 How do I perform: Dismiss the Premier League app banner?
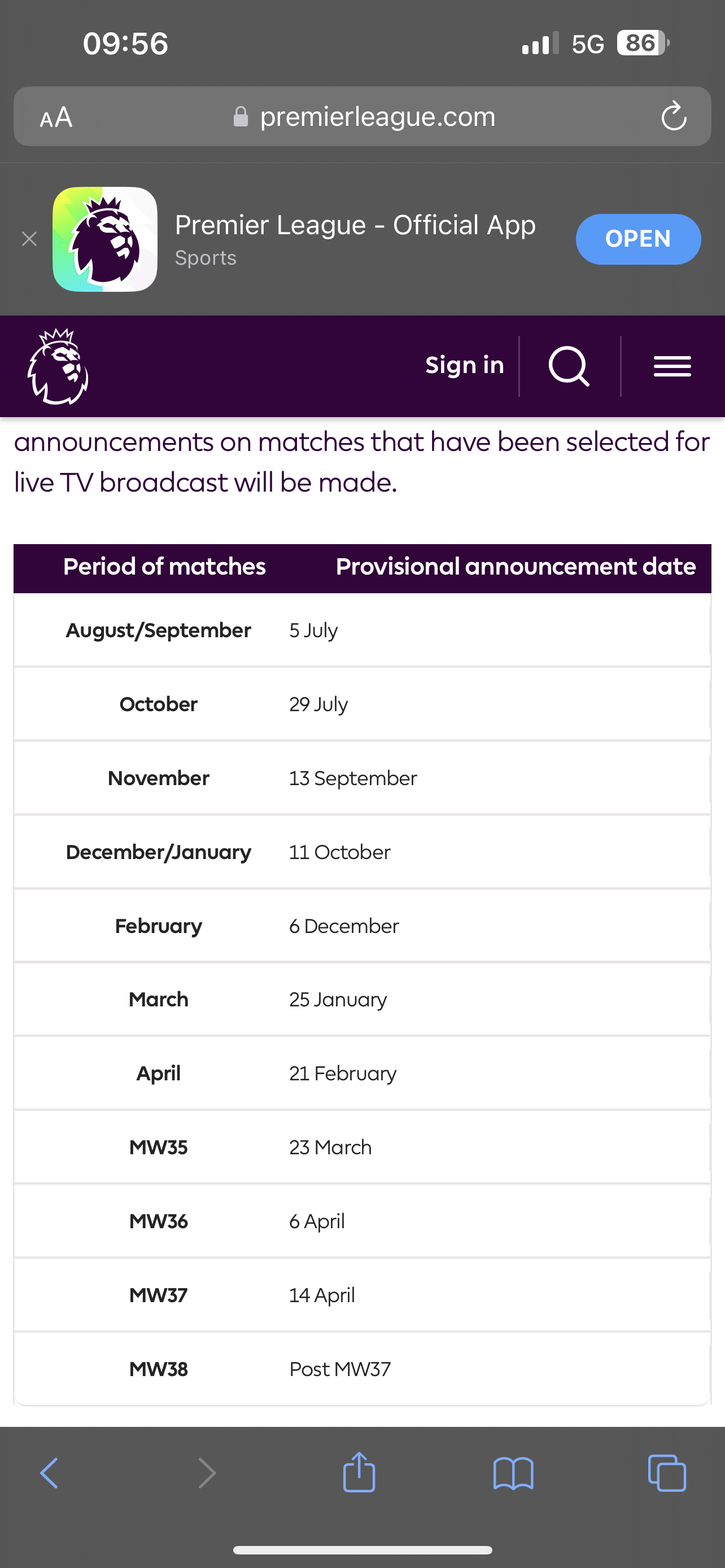tap(29, 239)
